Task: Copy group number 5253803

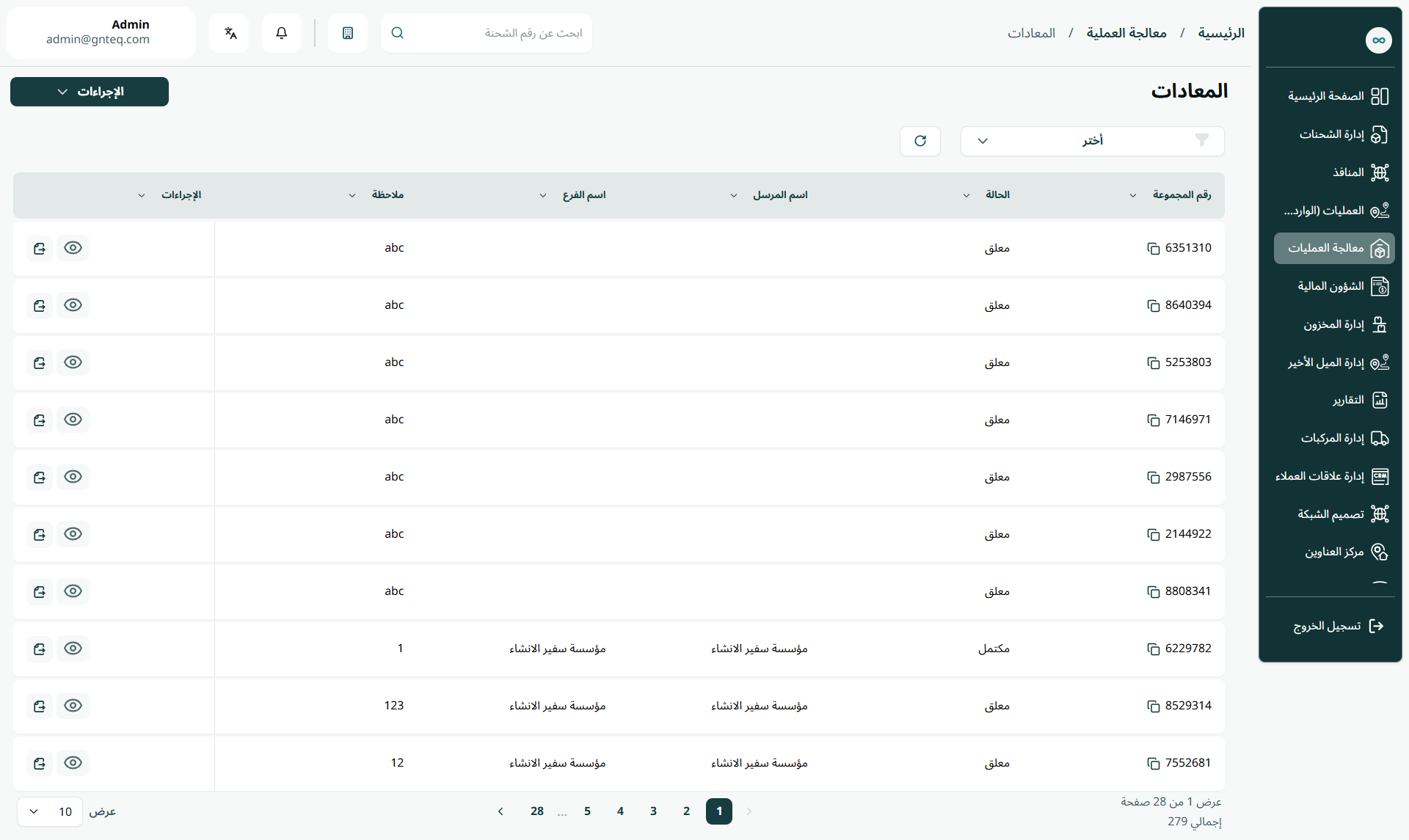Action: pos(1153,363)
